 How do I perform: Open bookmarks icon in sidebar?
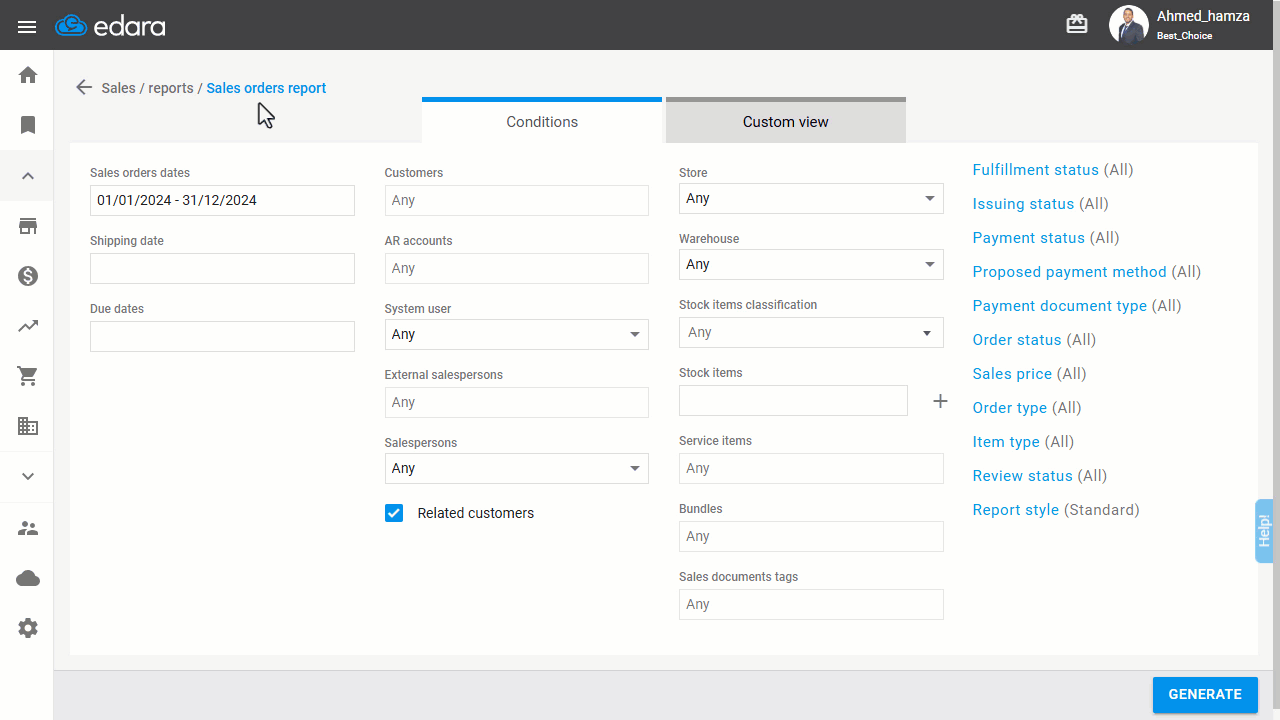(x=28, y=125)
